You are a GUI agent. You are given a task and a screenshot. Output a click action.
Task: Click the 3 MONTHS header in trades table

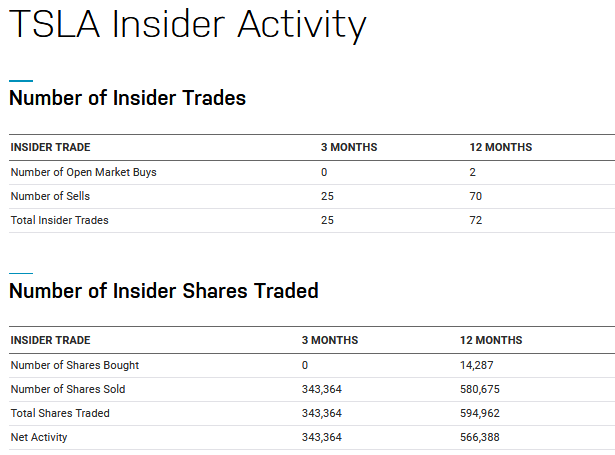click(349, 147)
